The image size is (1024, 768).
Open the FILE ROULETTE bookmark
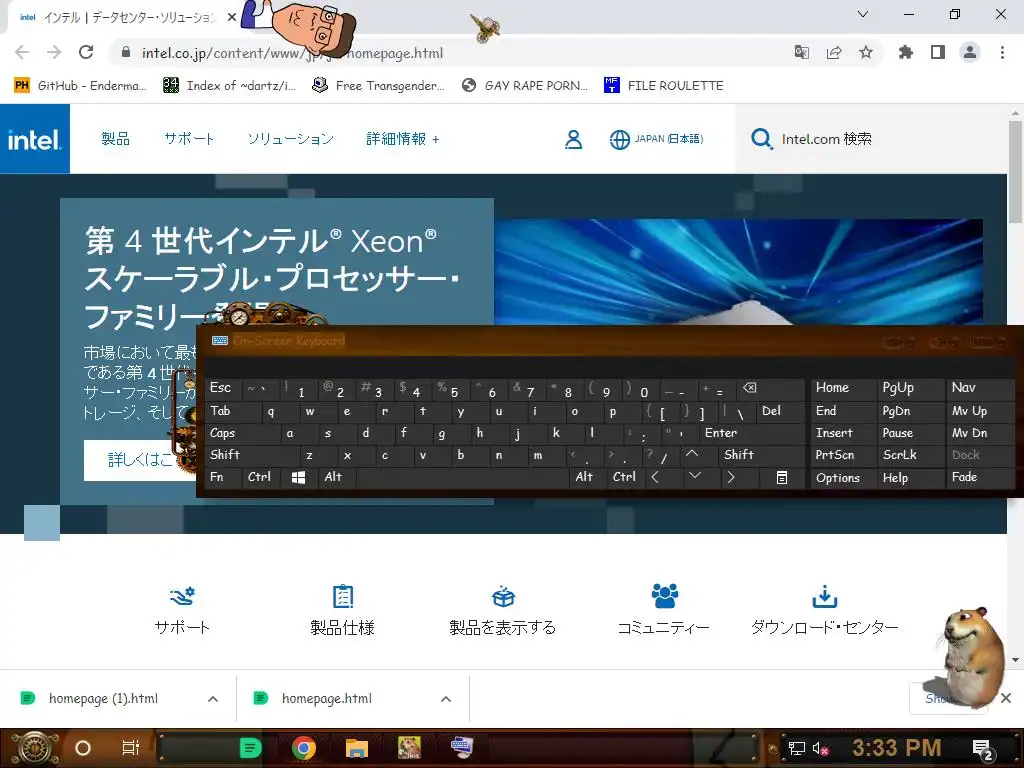tap(664, 86)
